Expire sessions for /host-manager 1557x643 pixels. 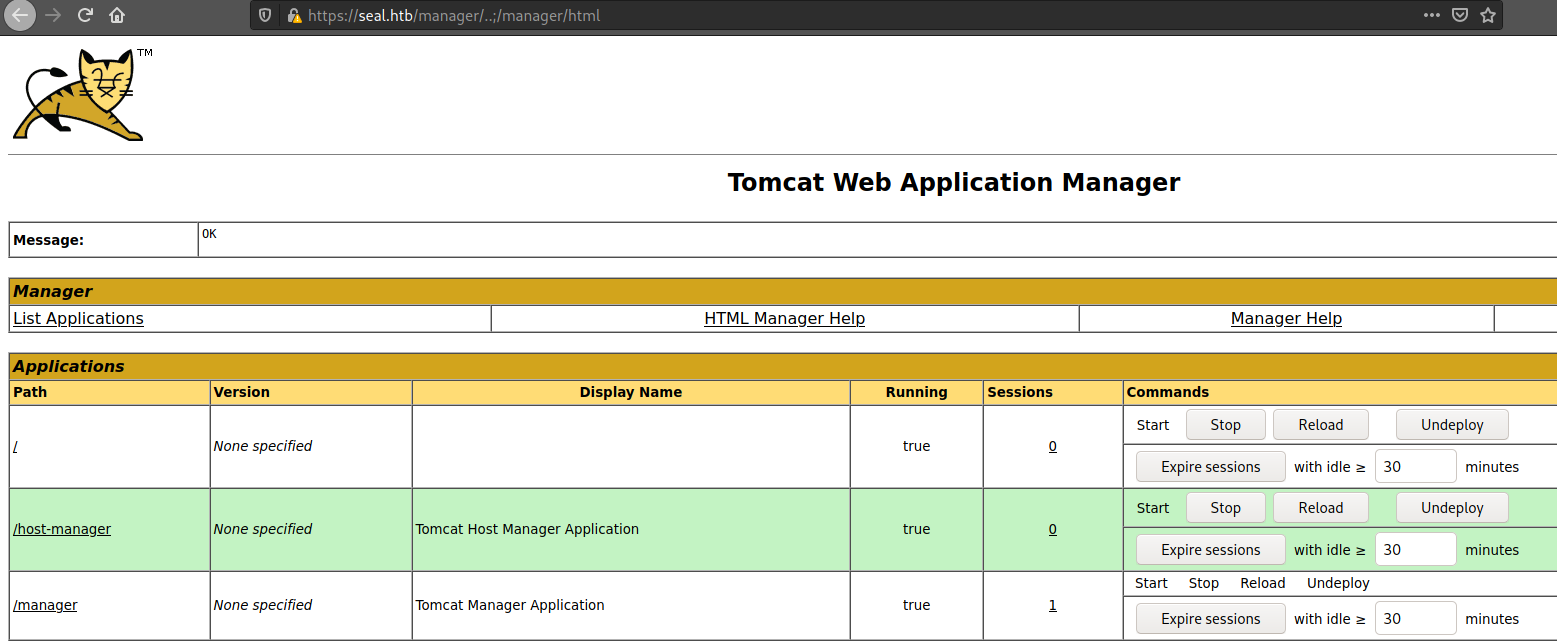[1210, 550]
